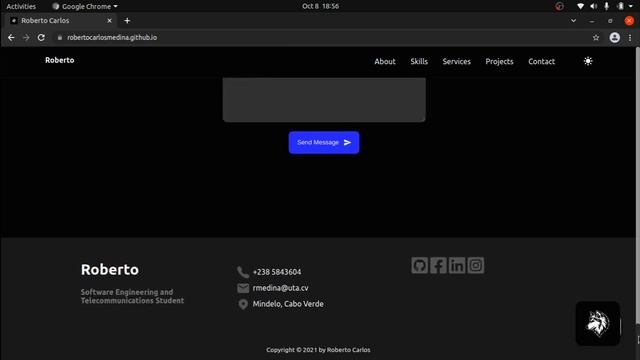
Task: Go back with browser back arrow
Action: tap(11, 38)
